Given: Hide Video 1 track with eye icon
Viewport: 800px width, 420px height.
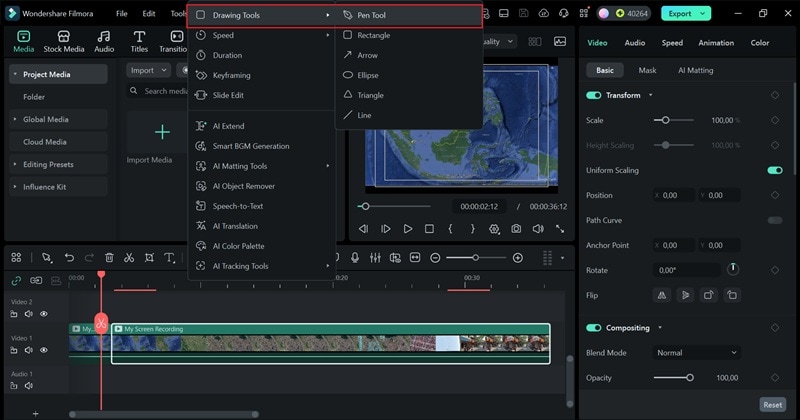Looking at the screenshot, I should tap(44, 350).
